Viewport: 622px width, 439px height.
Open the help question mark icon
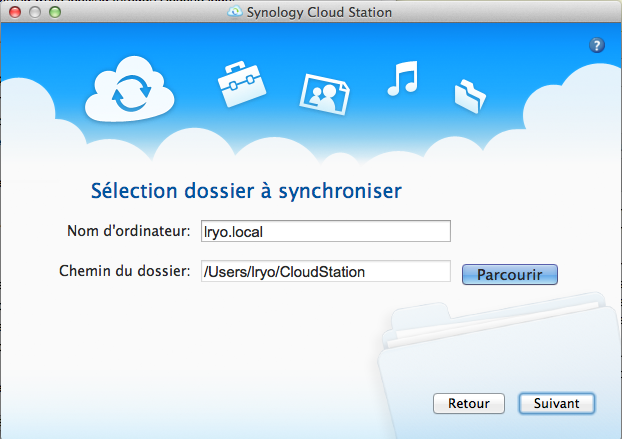pyautogui.click(x=597, y=45)
